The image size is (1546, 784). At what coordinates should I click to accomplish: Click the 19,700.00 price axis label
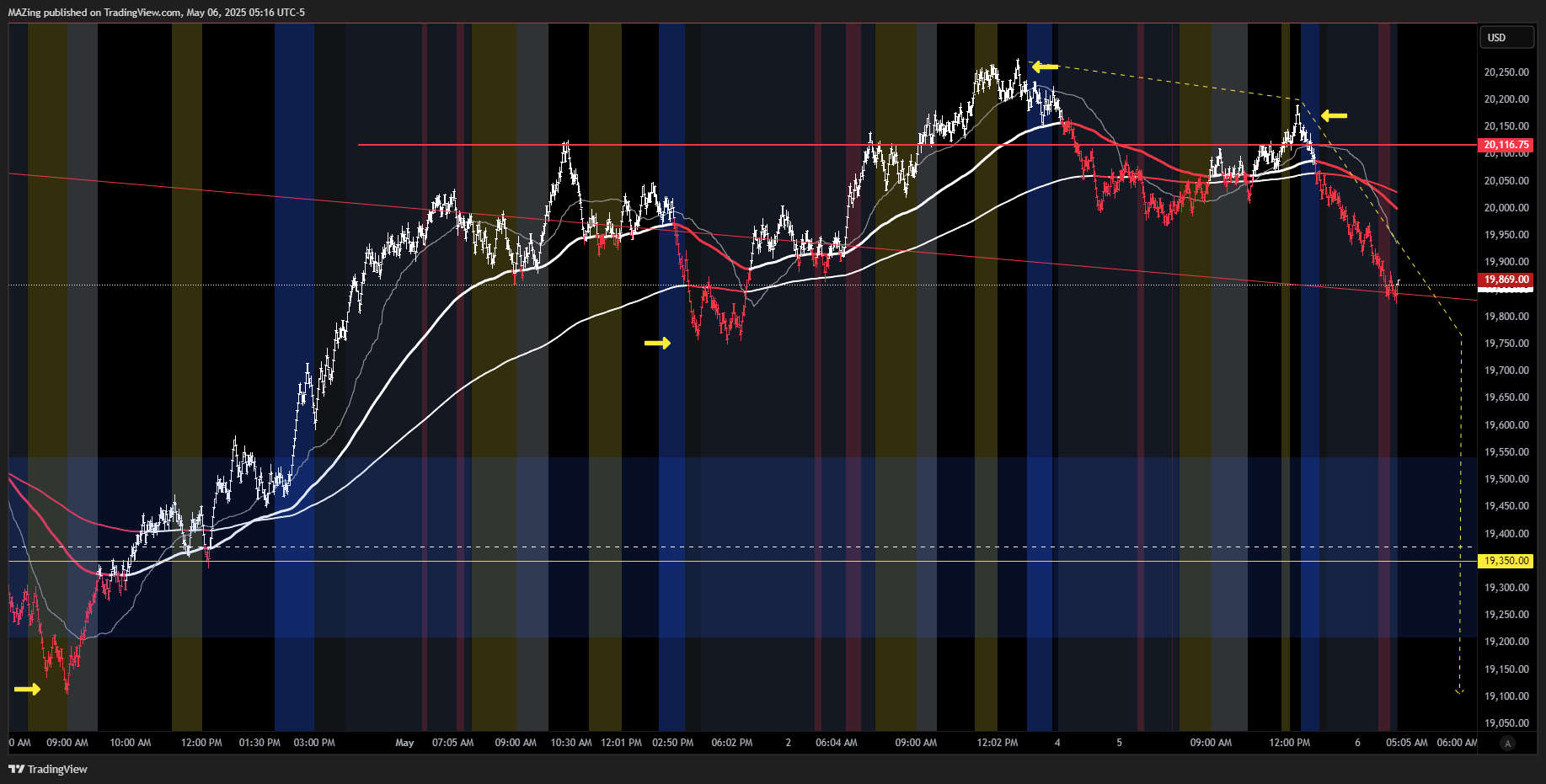[x=1506, y=371]
